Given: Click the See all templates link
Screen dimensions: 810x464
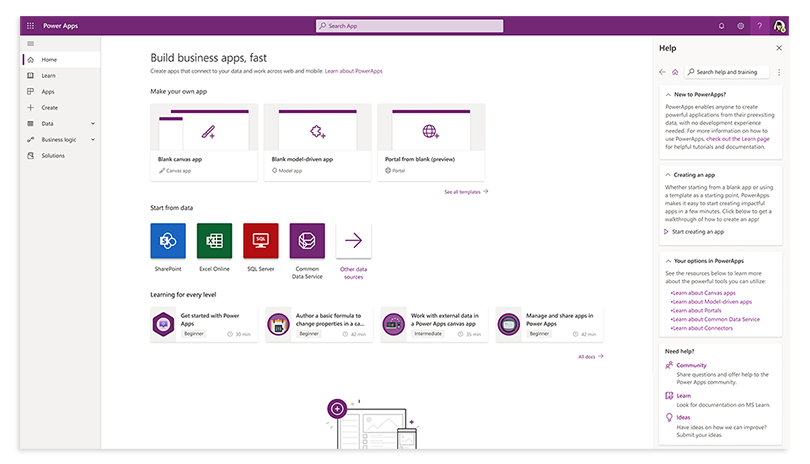Looking at the screenshot, I should pos(466,191).
